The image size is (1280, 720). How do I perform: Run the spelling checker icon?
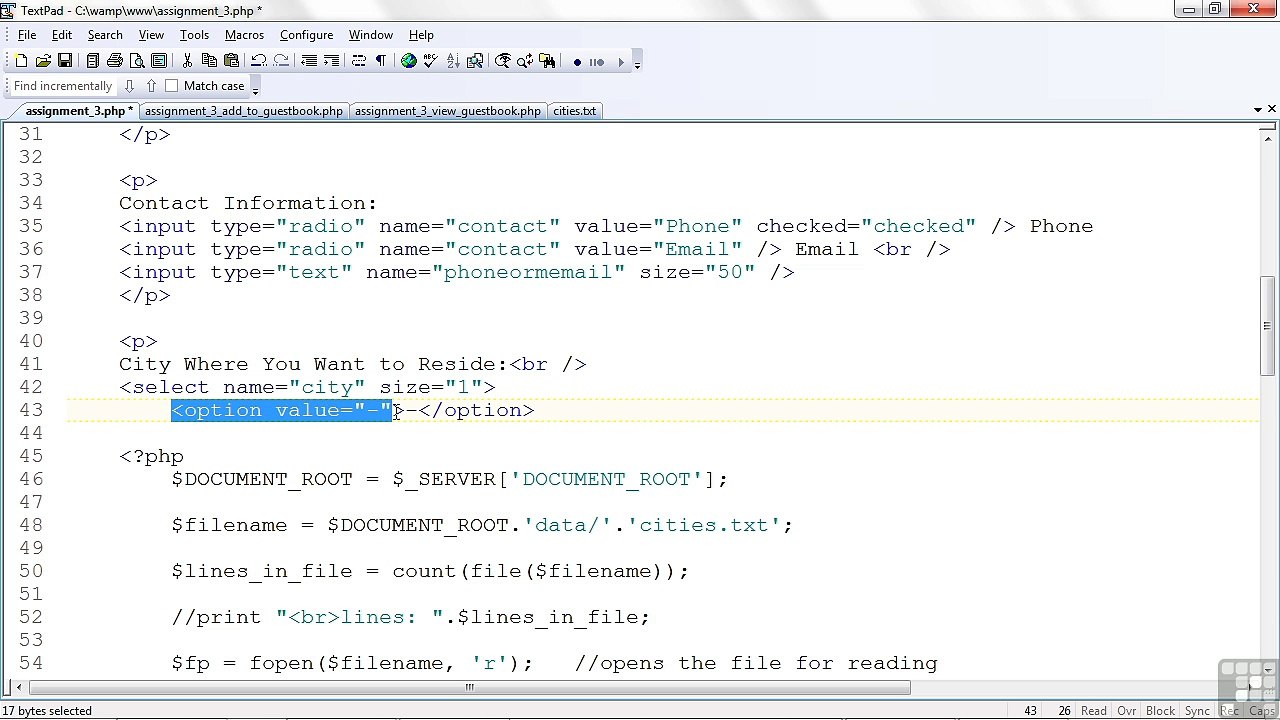[x=430, y=61]
